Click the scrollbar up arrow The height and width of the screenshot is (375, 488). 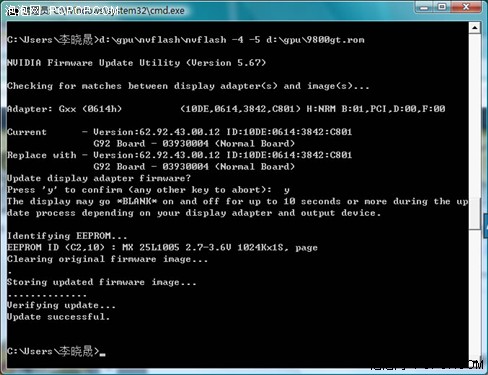475,28
